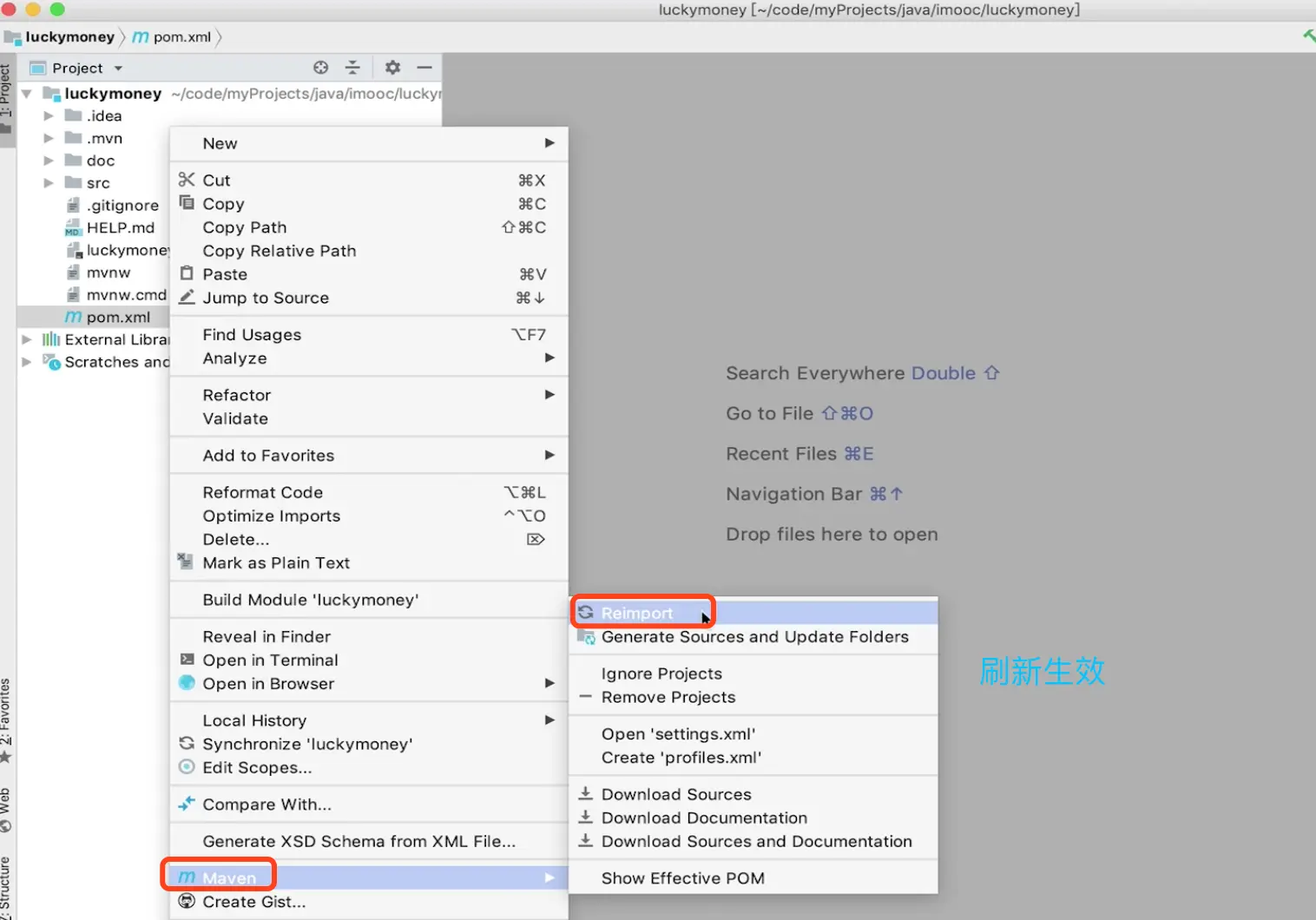Expand the doc folder

(49, 161)
